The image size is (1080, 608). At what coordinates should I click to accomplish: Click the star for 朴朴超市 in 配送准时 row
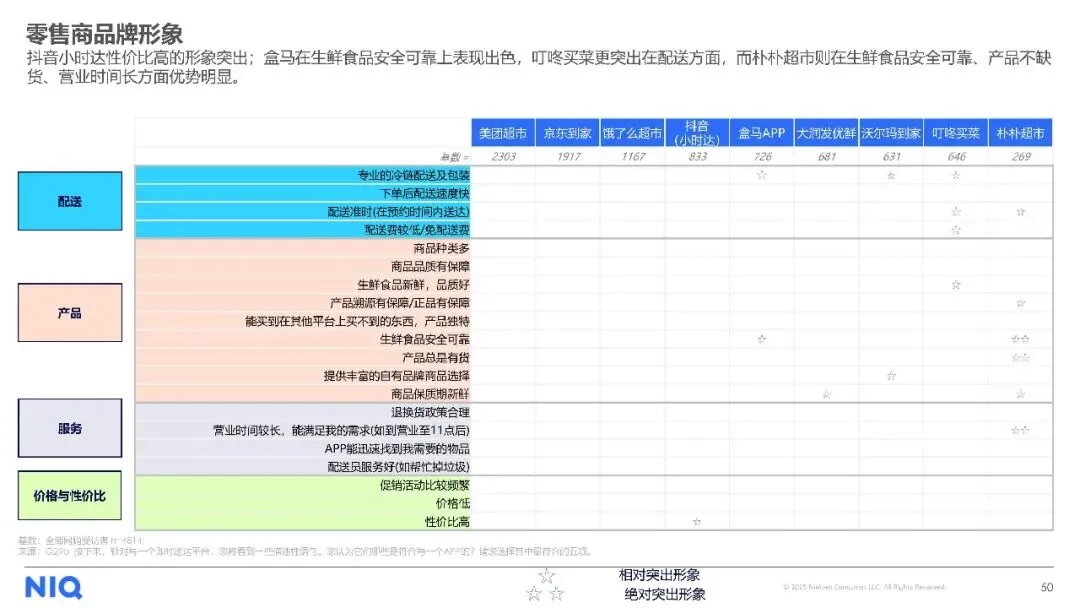click(1020, 212)
